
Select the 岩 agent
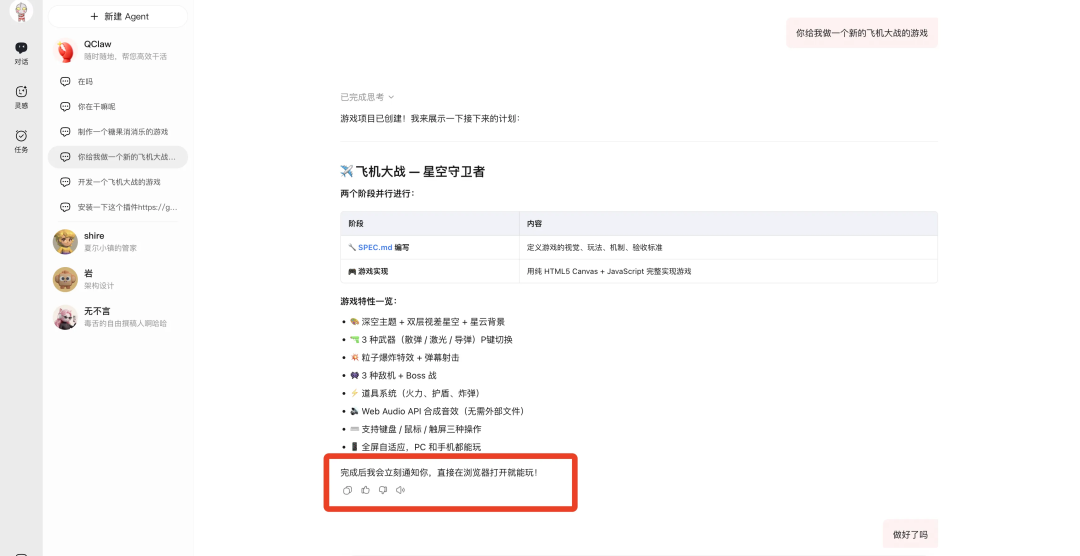click(x=118, y=279)
